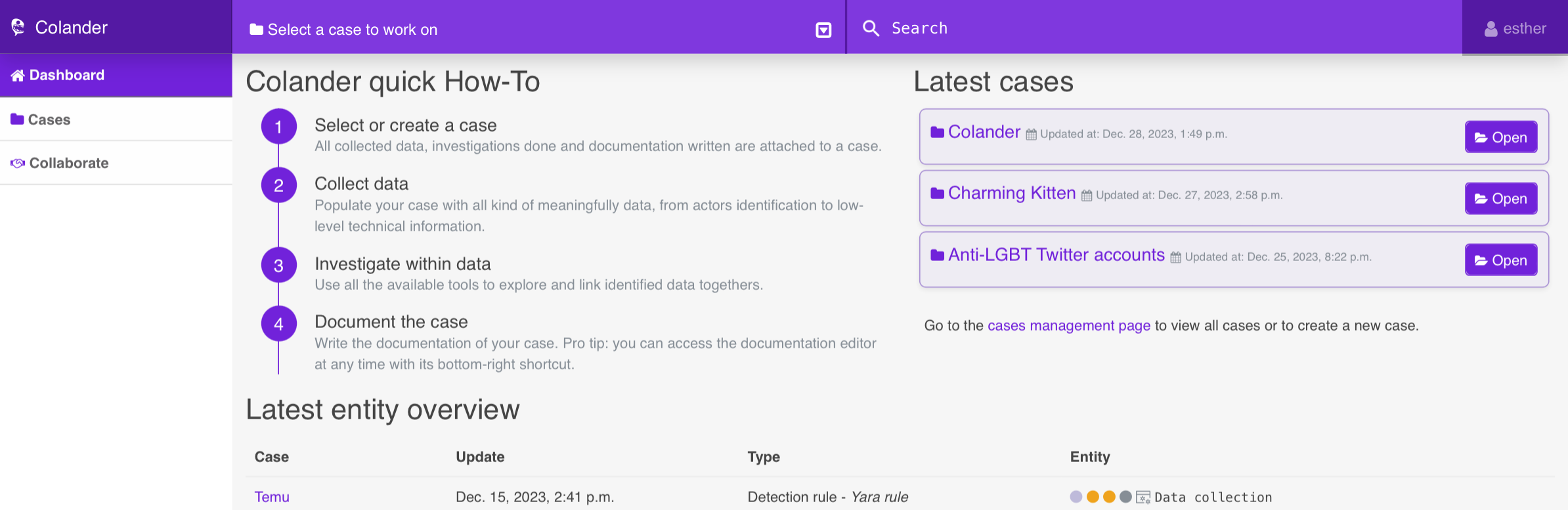Go to the Dashboard menu item
This screenshot has height=510, width=1568.
click(116, 75)
